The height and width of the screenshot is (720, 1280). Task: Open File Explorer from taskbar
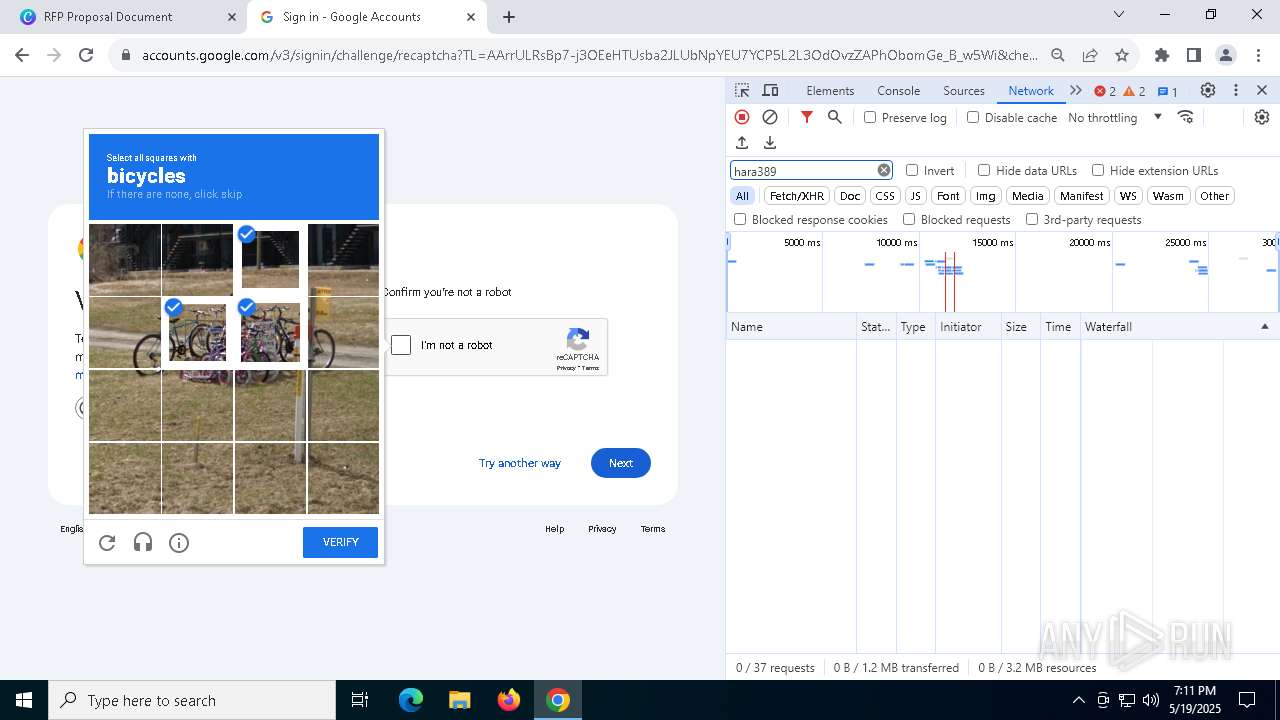click(459, 700)
